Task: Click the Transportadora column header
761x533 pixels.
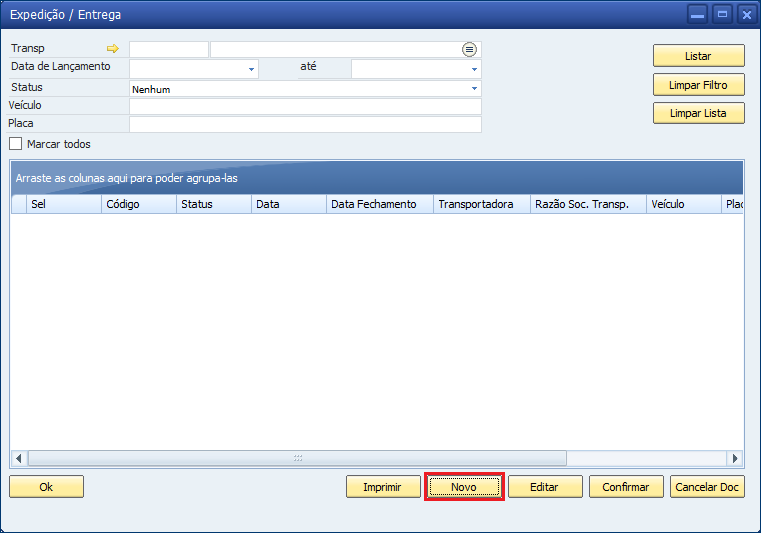Action: click(x=482, y=204)
